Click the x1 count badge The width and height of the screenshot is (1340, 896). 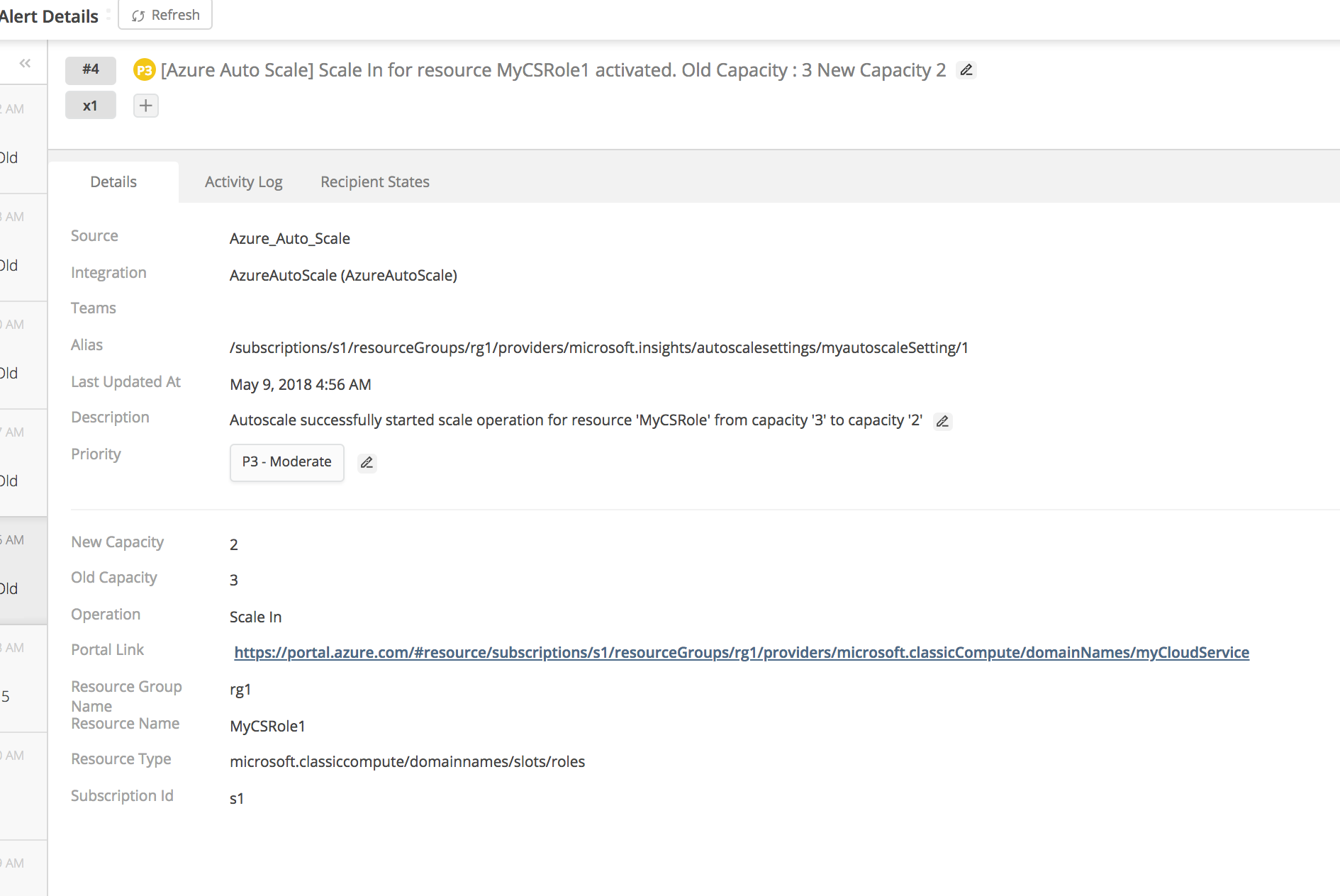click(91, 106)
